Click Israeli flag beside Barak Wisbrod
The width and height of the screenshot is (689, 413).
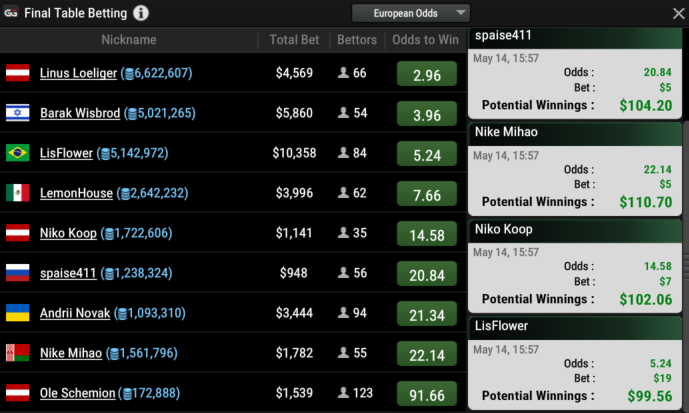(x=17, y=113)
